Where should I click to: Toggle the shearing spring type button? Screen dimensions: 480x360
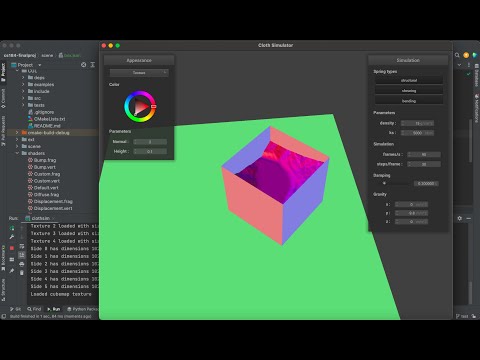(409, 91)
